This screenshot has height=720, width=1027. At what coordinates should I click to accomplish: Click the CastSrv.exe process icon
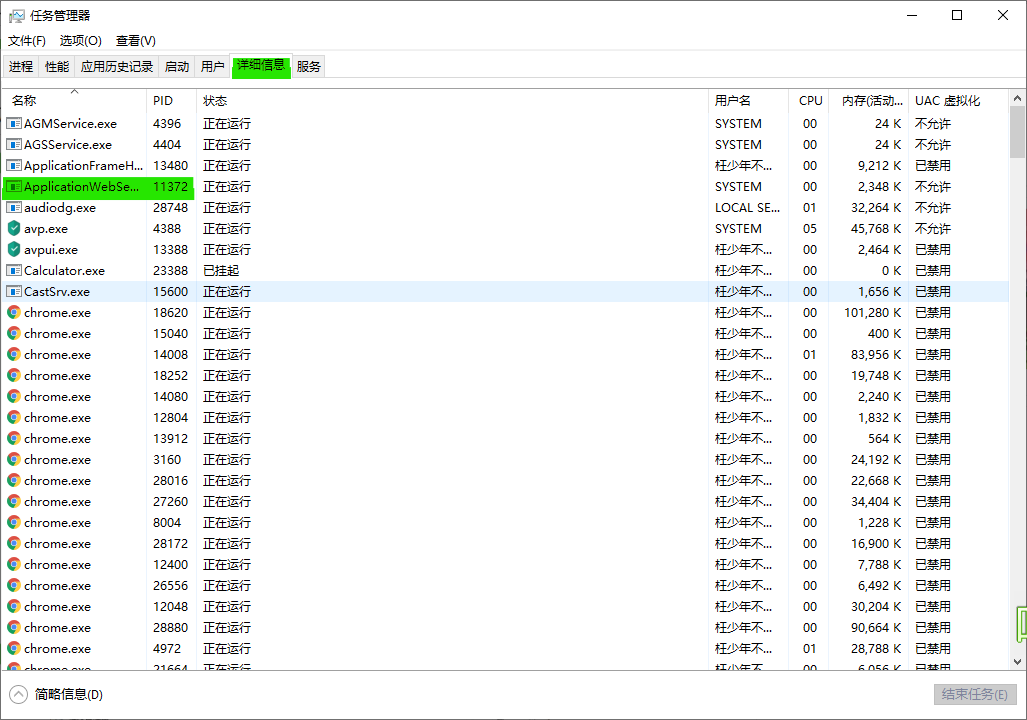(x=14, y=291)
